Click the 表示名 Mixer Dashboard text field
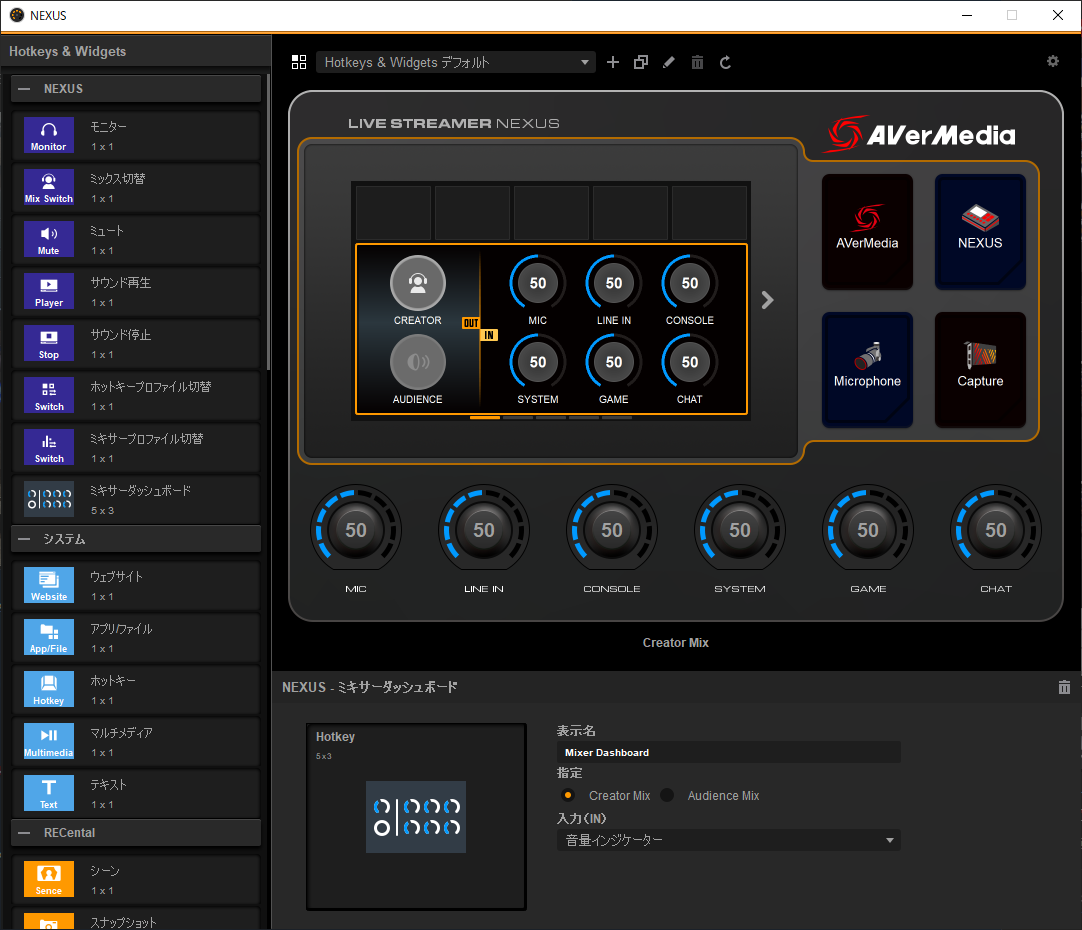 pos(729,752)
